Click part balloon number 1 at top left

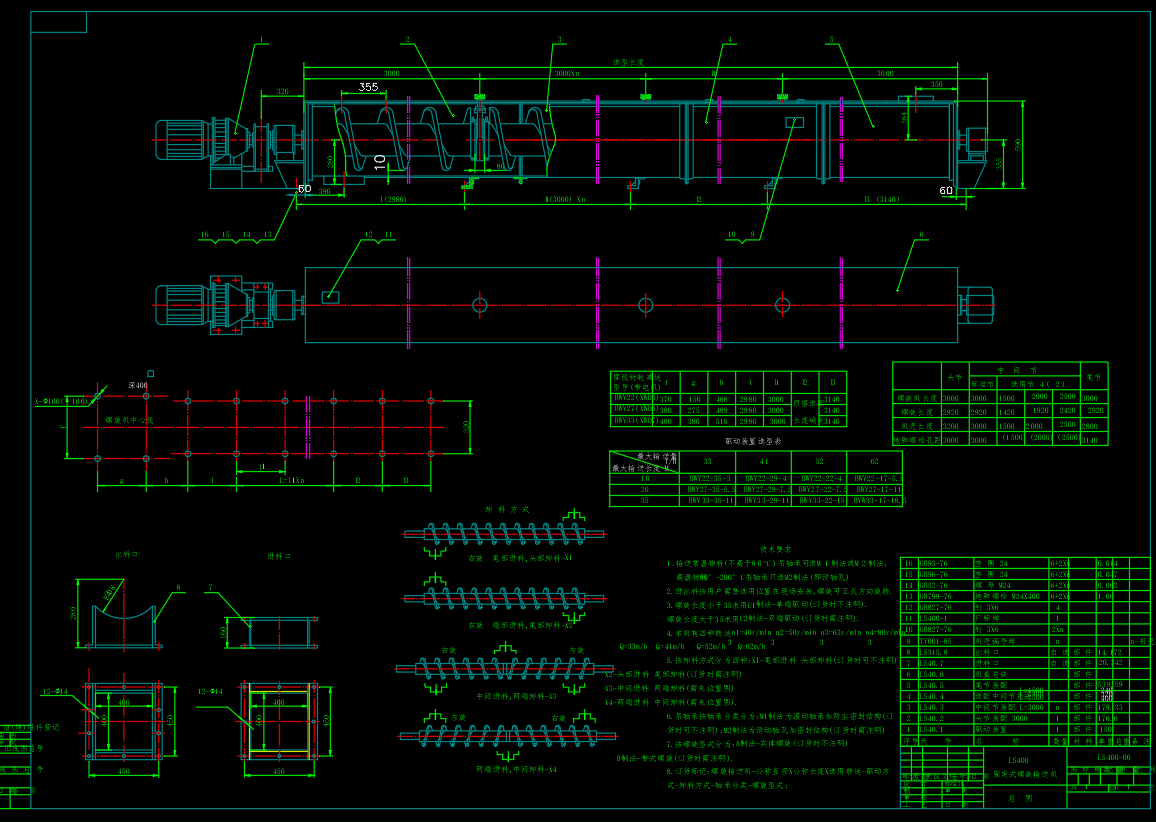262,41
